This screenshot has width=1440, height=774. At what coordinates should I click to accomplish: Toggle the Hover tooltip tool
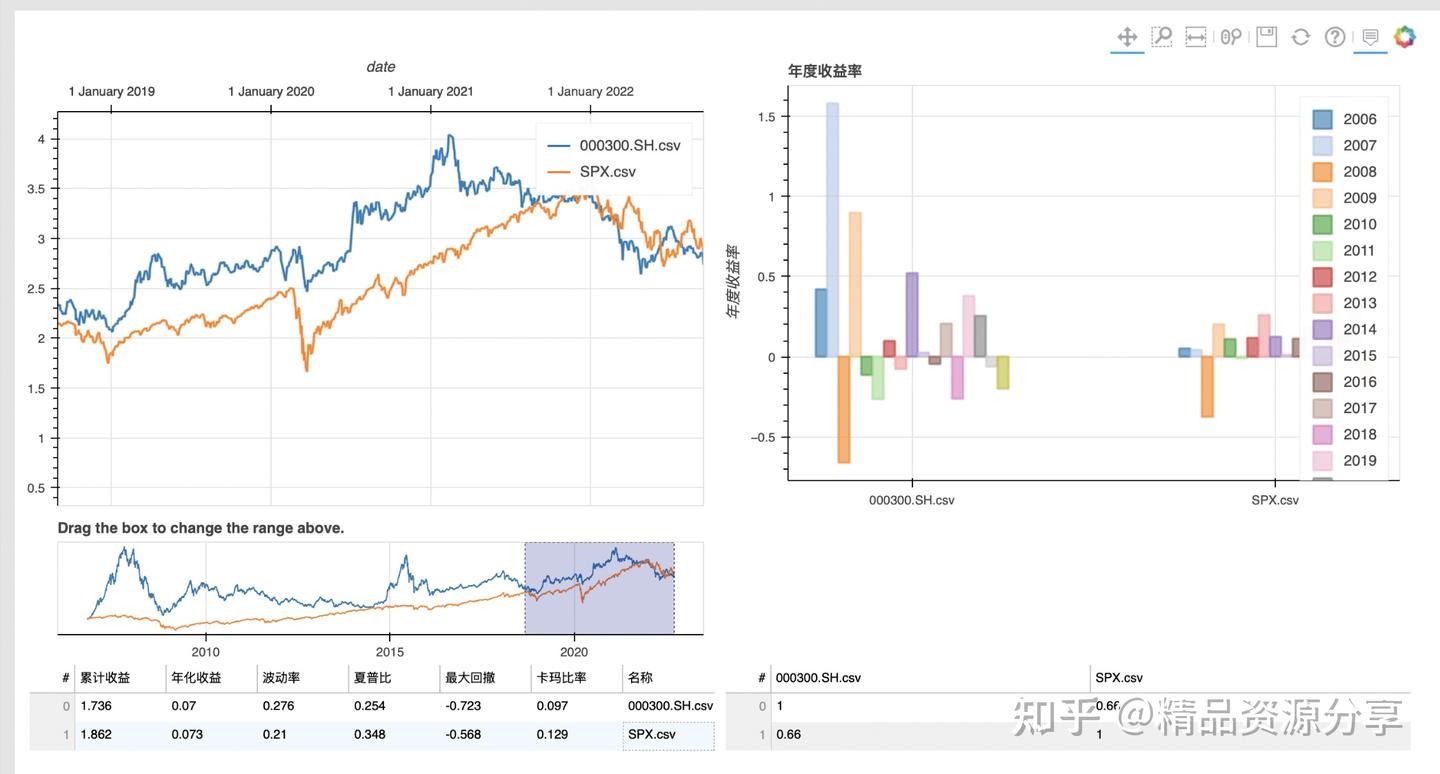pyautogui.click(x=1370, y=37)
